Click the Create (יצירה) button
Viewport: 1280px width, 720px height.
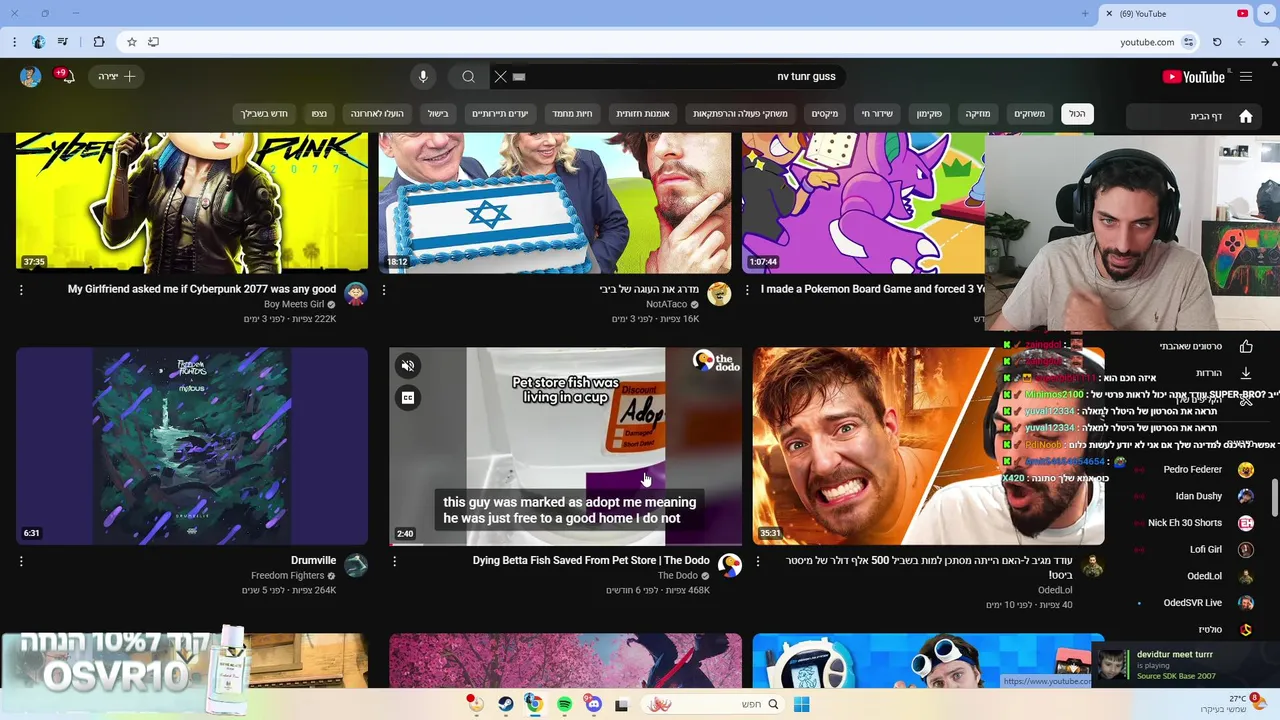116,77
